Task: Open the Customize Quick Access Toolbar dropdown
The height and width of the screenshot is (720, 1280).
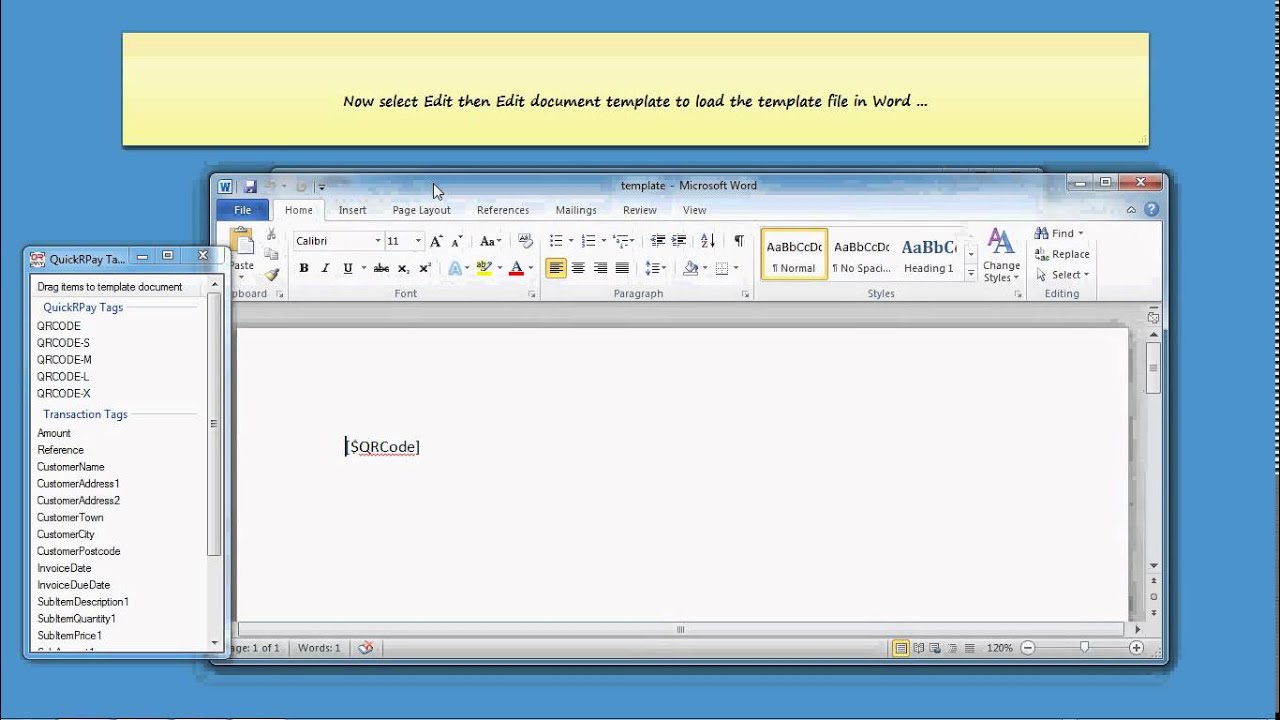Action: pyautogui.click(x=321, y=187)
